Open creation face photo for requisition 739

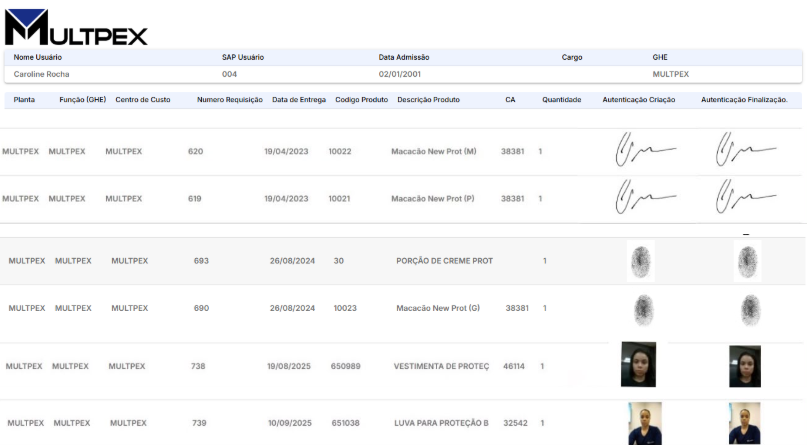[x=645, y=423]
